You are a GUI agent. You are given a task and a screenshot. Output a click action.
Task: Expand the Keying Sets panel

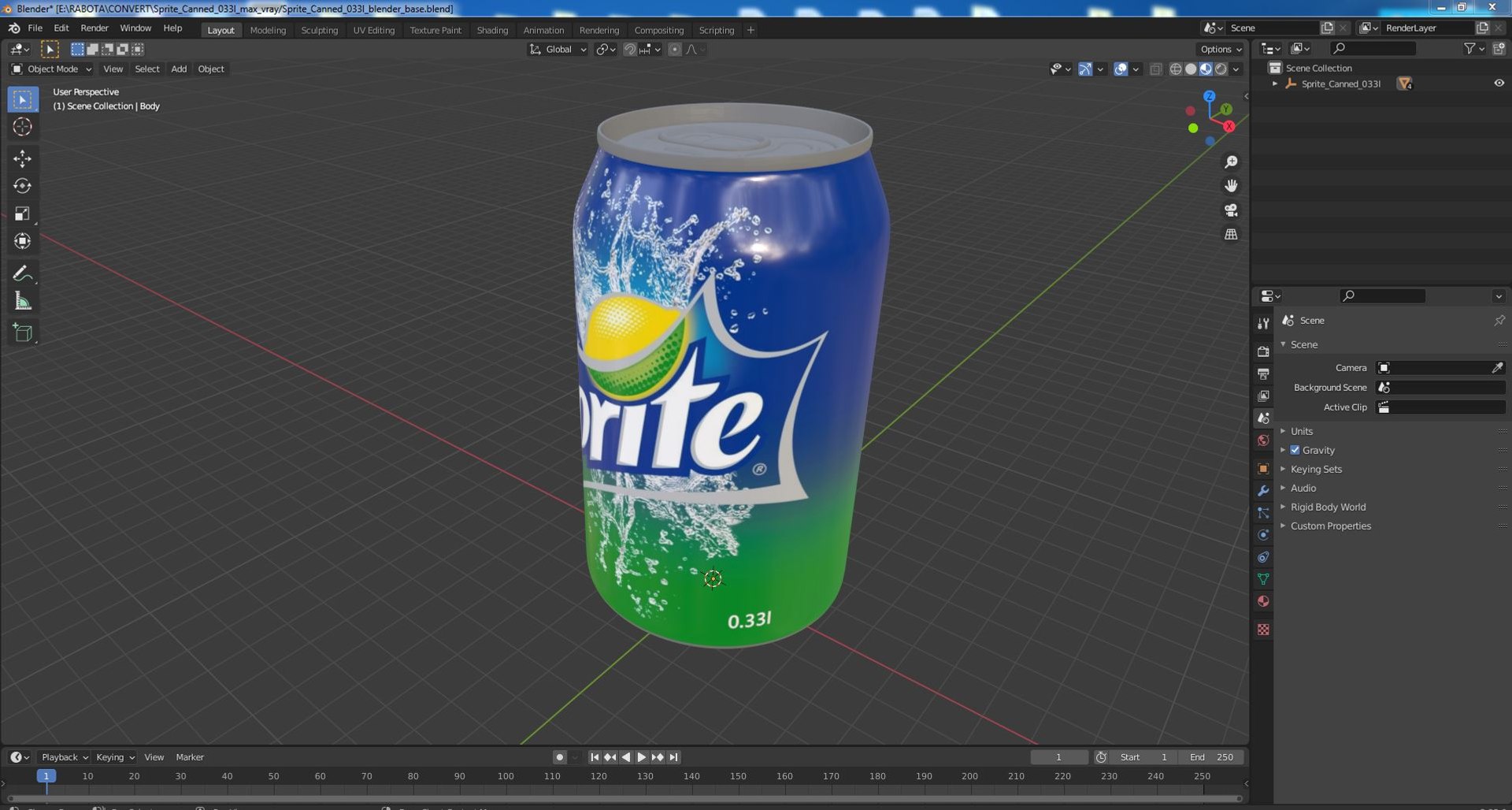[1316, 469]
